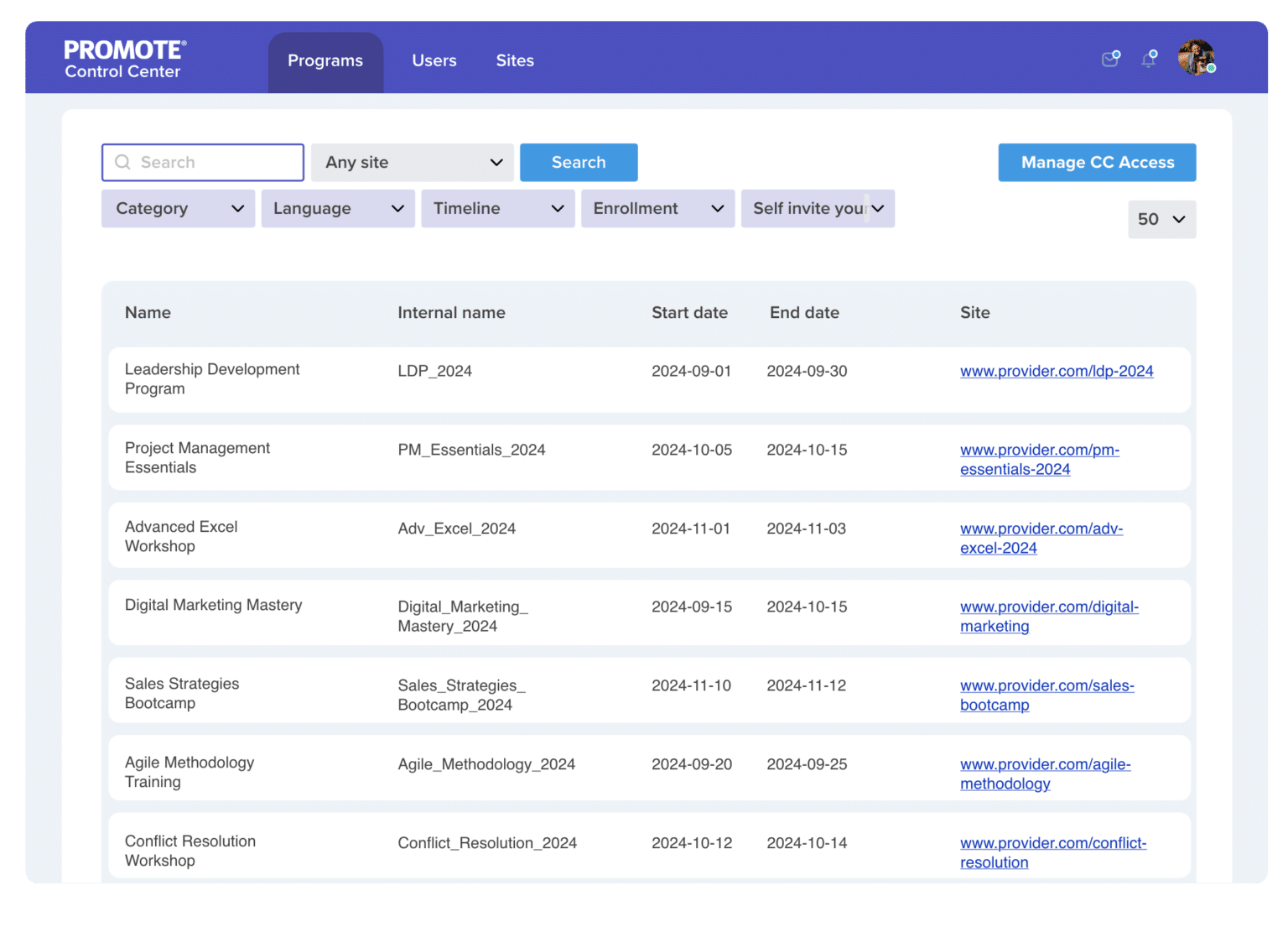
Task: Open the Language filter dropdown
Action: coord(338,208)
